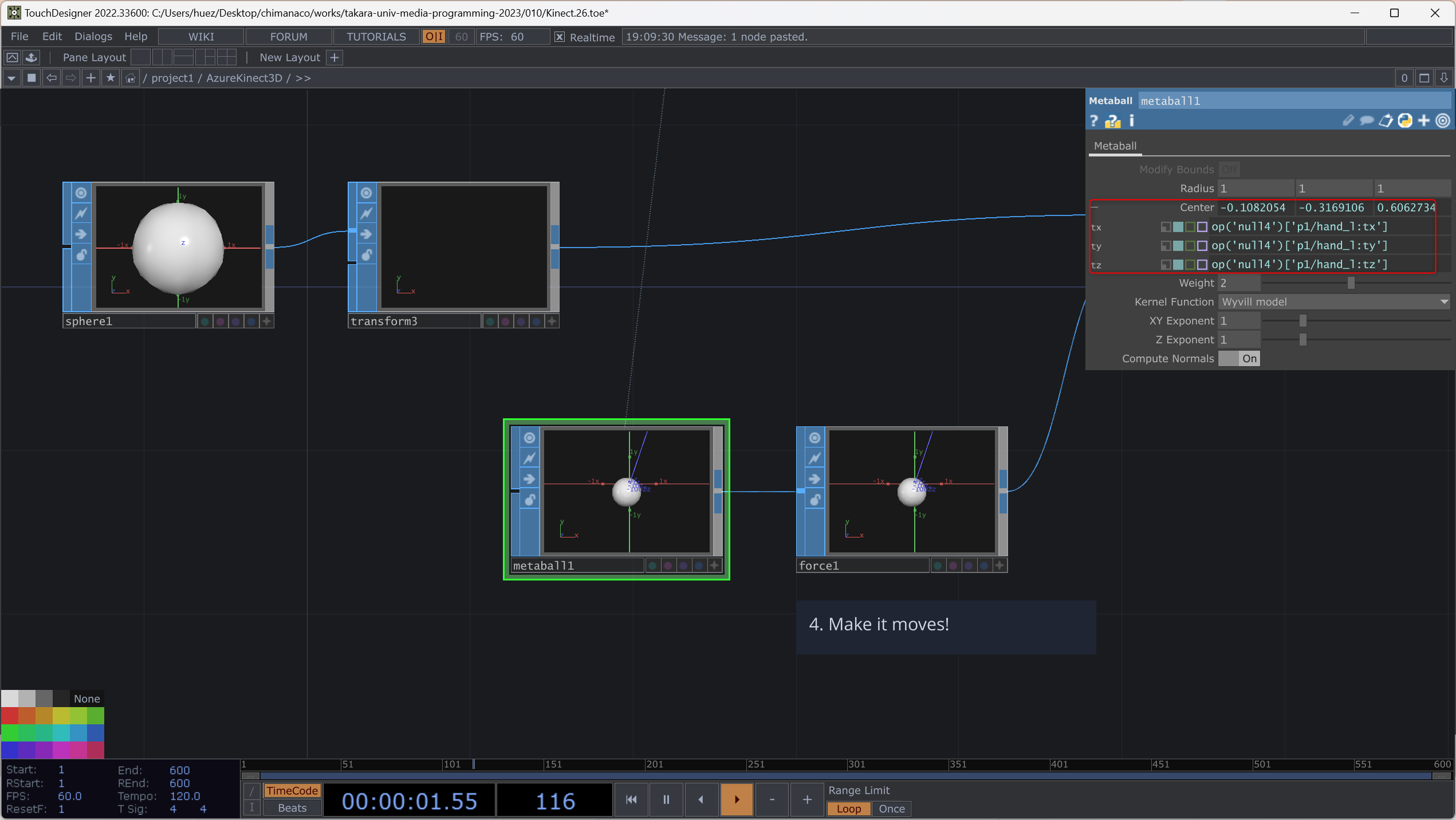Pause the timeline playback

pos(666,799)
